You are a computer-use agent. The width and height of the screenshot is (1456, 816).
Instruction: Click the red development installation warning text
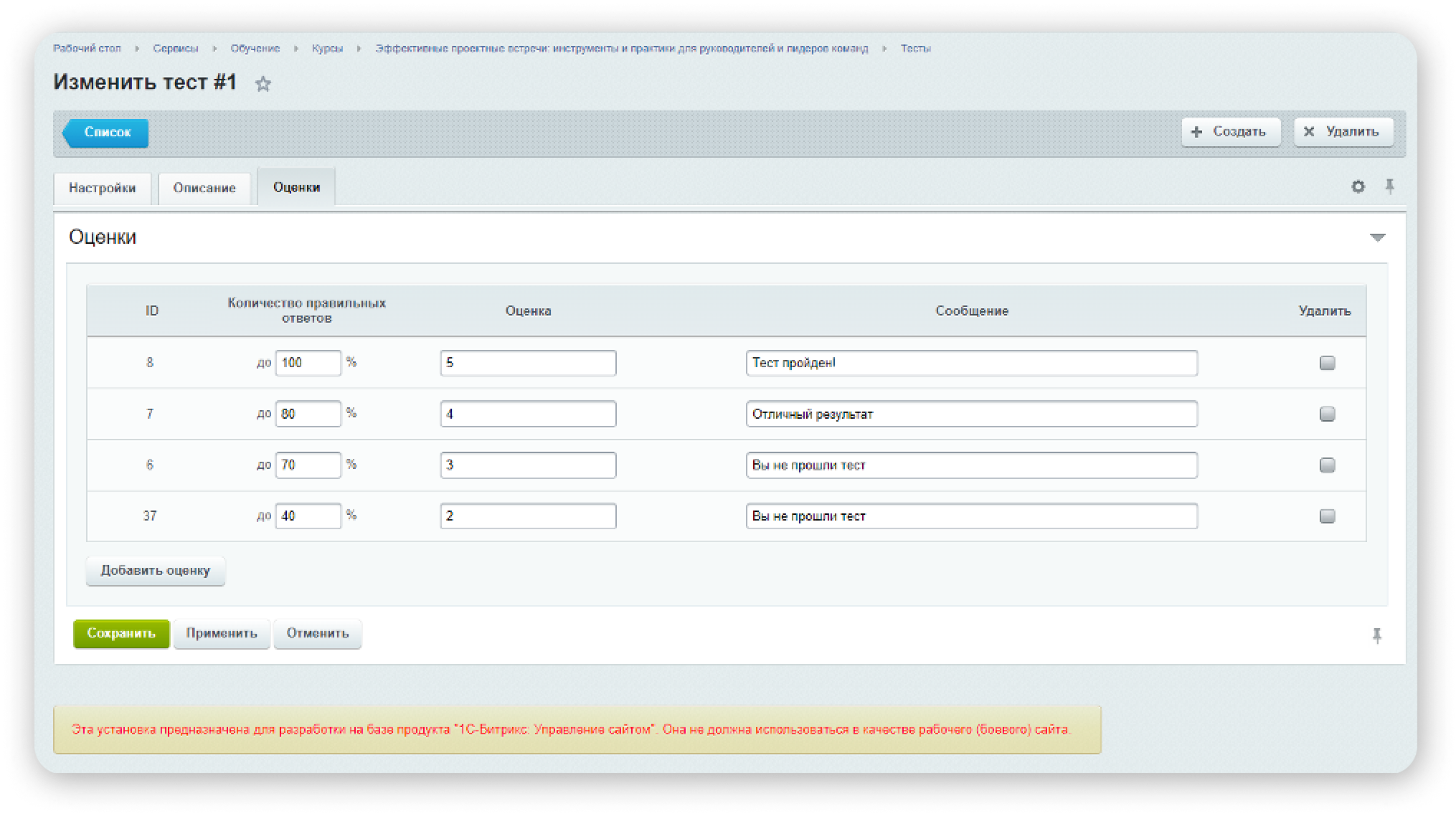[571, 730]
